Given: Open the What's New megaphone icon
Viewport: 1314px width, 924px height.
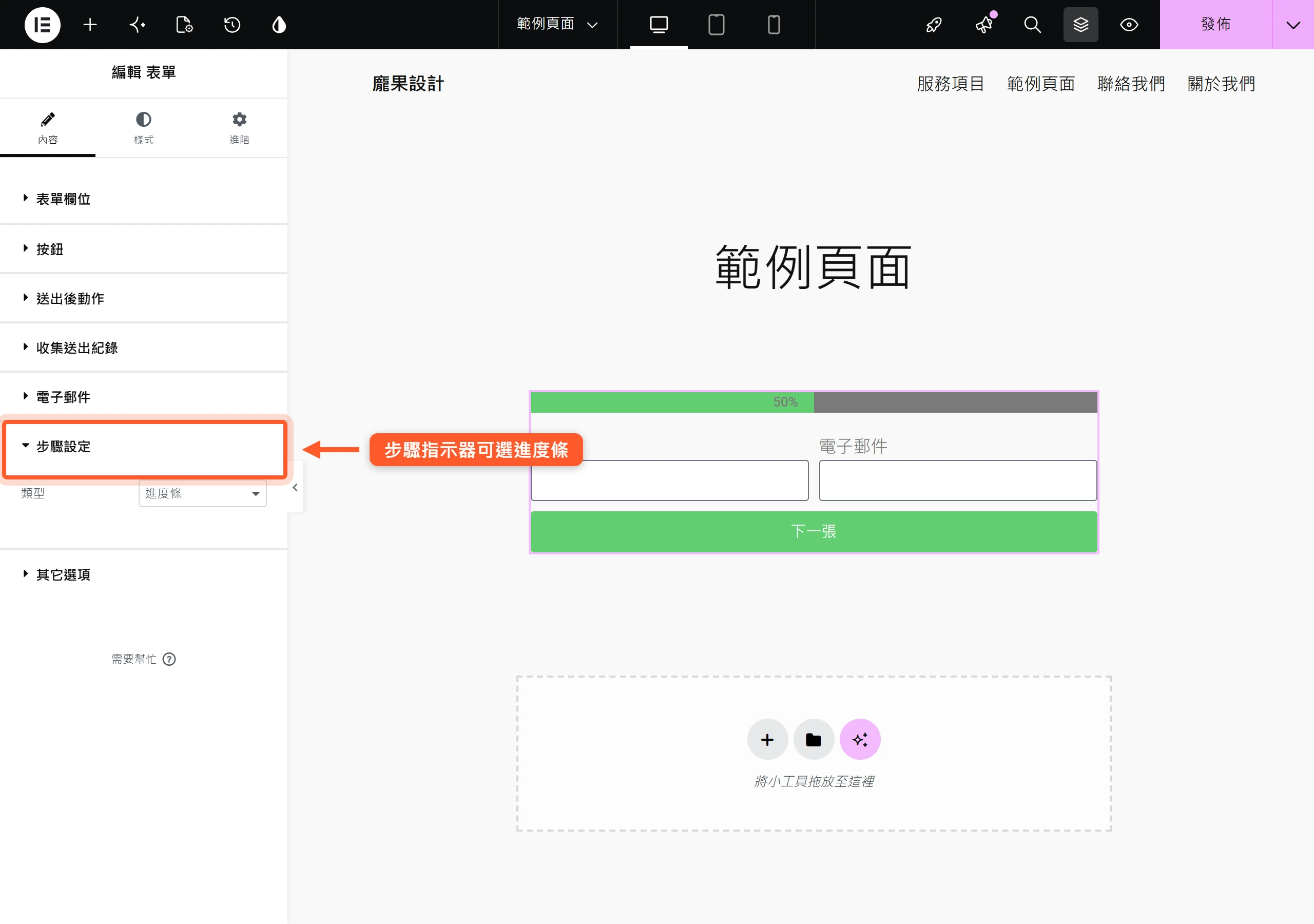Looking at the screenshot, I should click(x=984, y=25).
